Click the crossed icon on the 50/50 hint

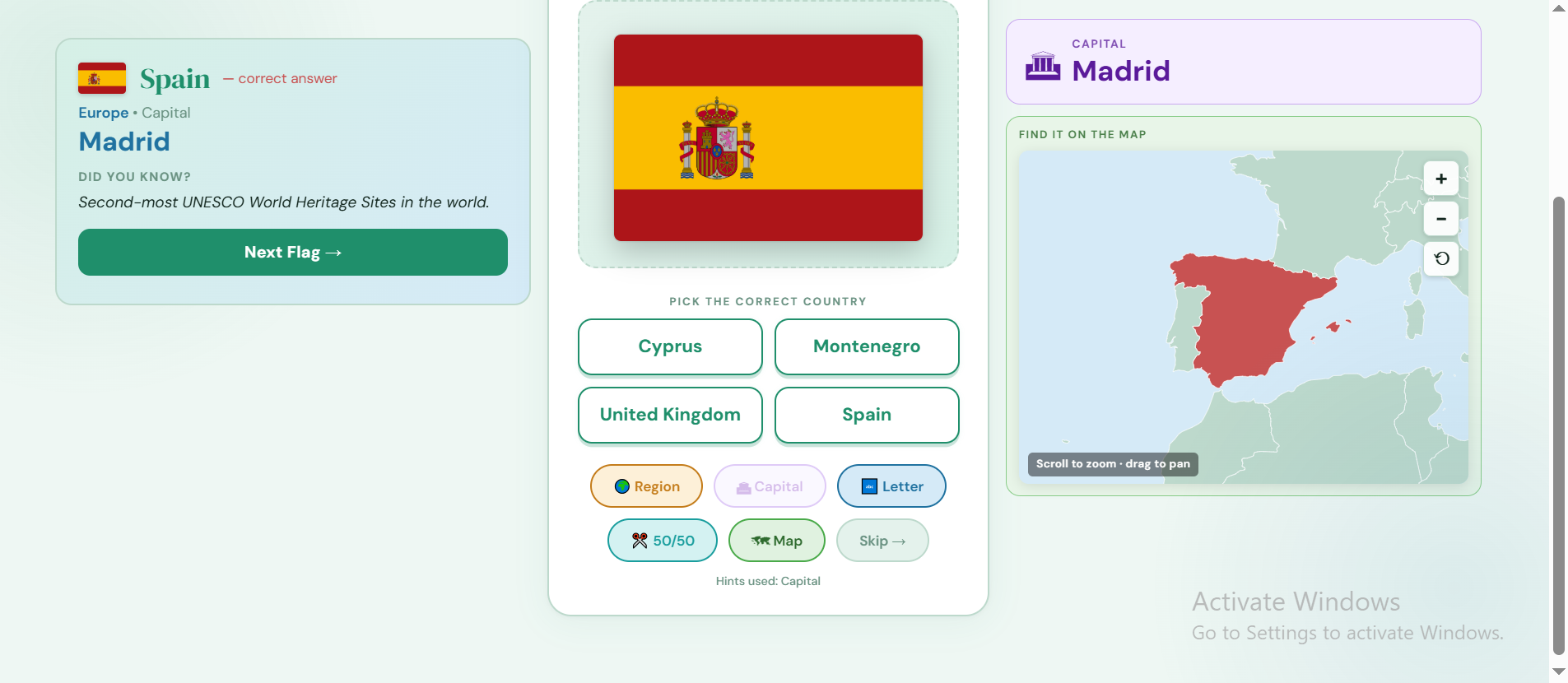point(640,541)
